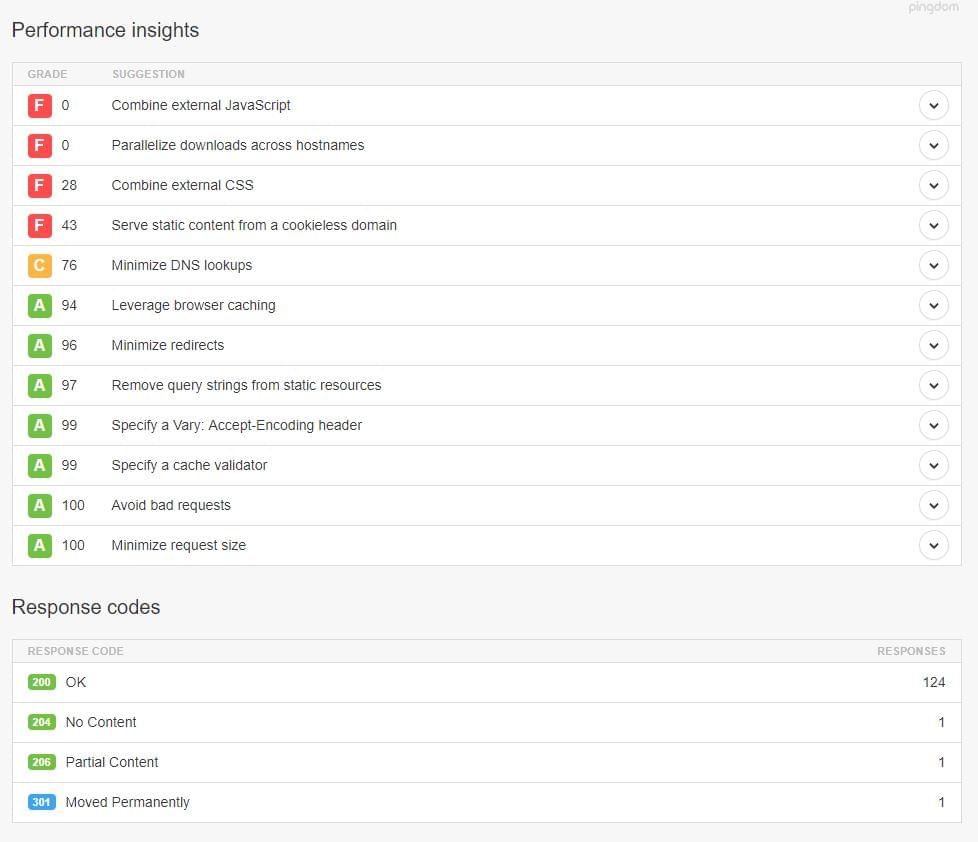Expand Serve static content cookieless domain row

tap(933, 225)
